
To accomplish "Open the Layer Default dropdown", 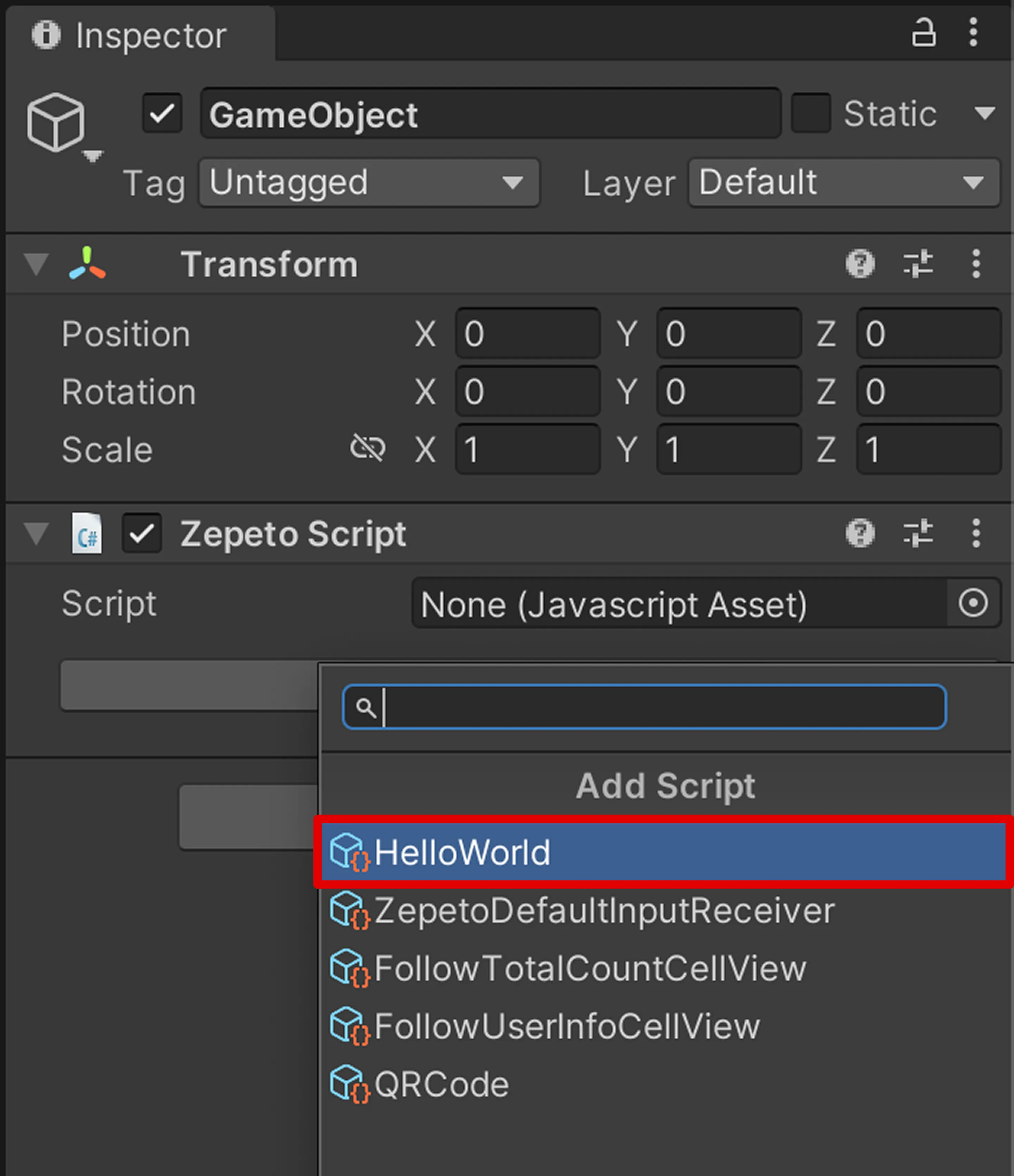I will pyautogui.click(x=843, y=183).
